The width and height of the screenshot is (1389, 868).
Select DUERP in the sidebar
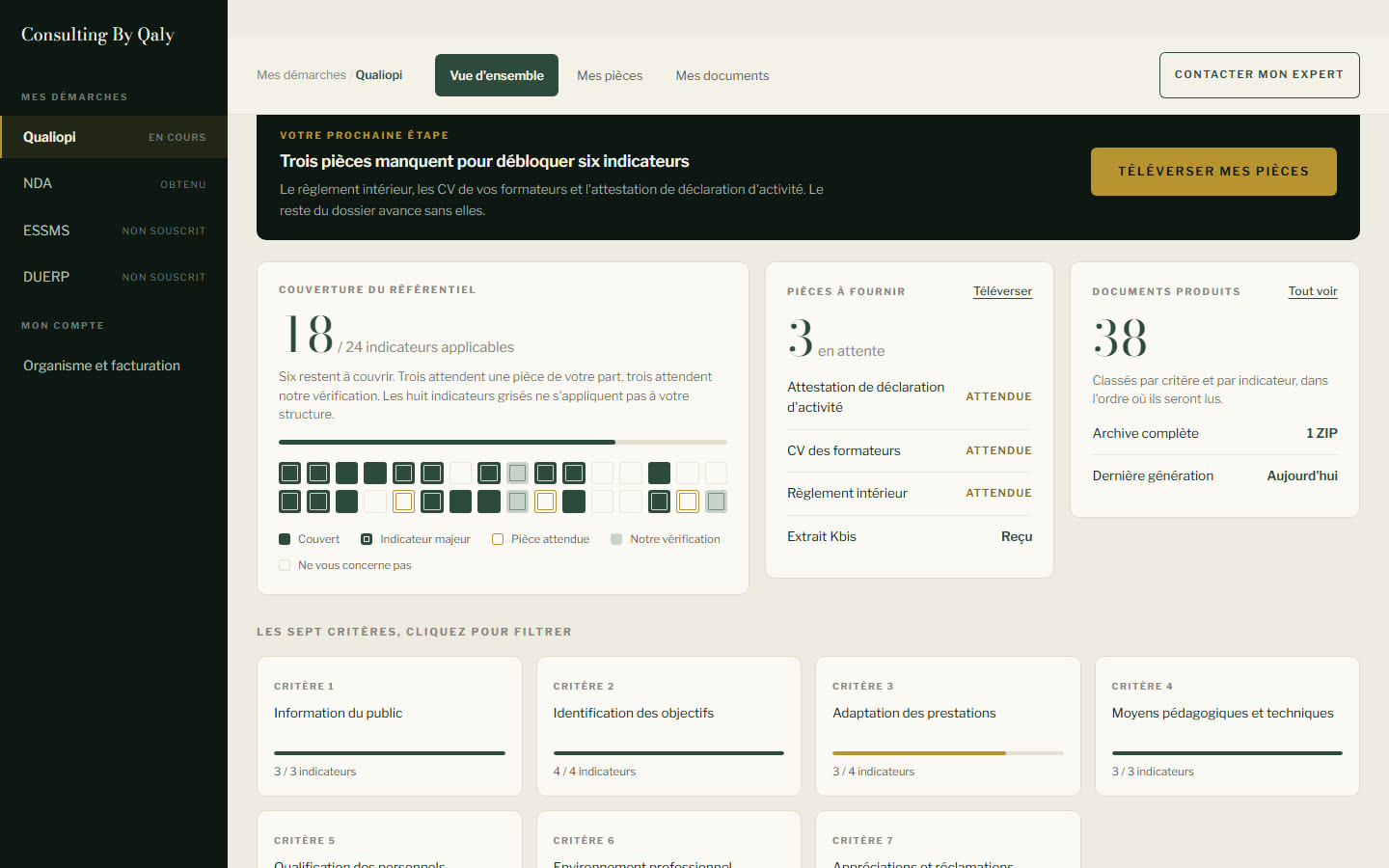pos(114,277)
